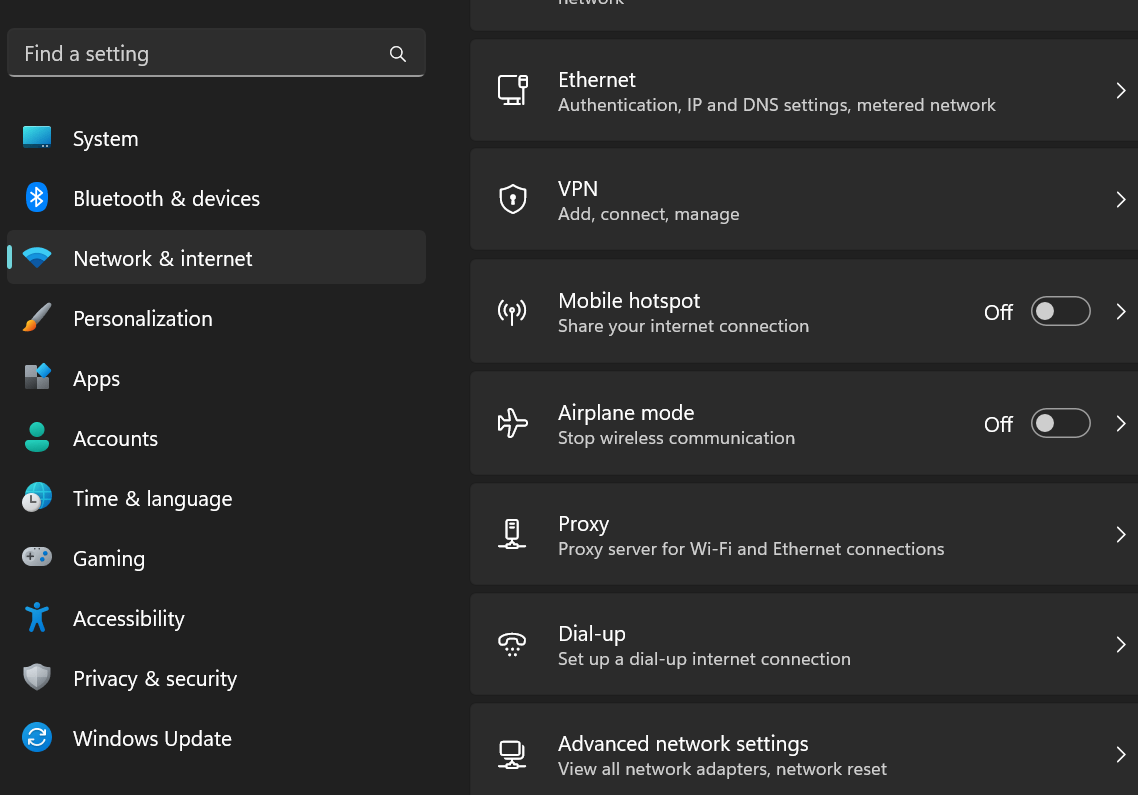Expand the Proxy settings chevron
The width and height of the screenshot is (1138, 795).
[x=1120, y=534]
